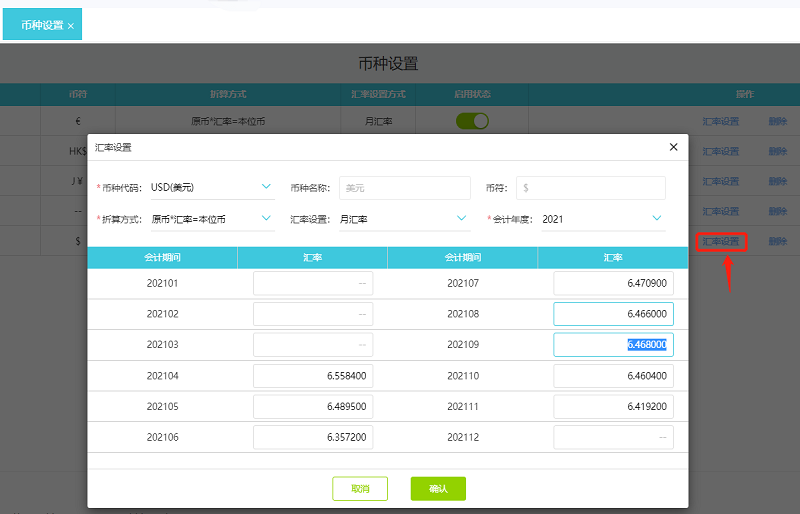The height and width of the screenshot is (514, 800).
Task: Open the 币种代码 USD dropdown
Action: (x=211, y=187)
